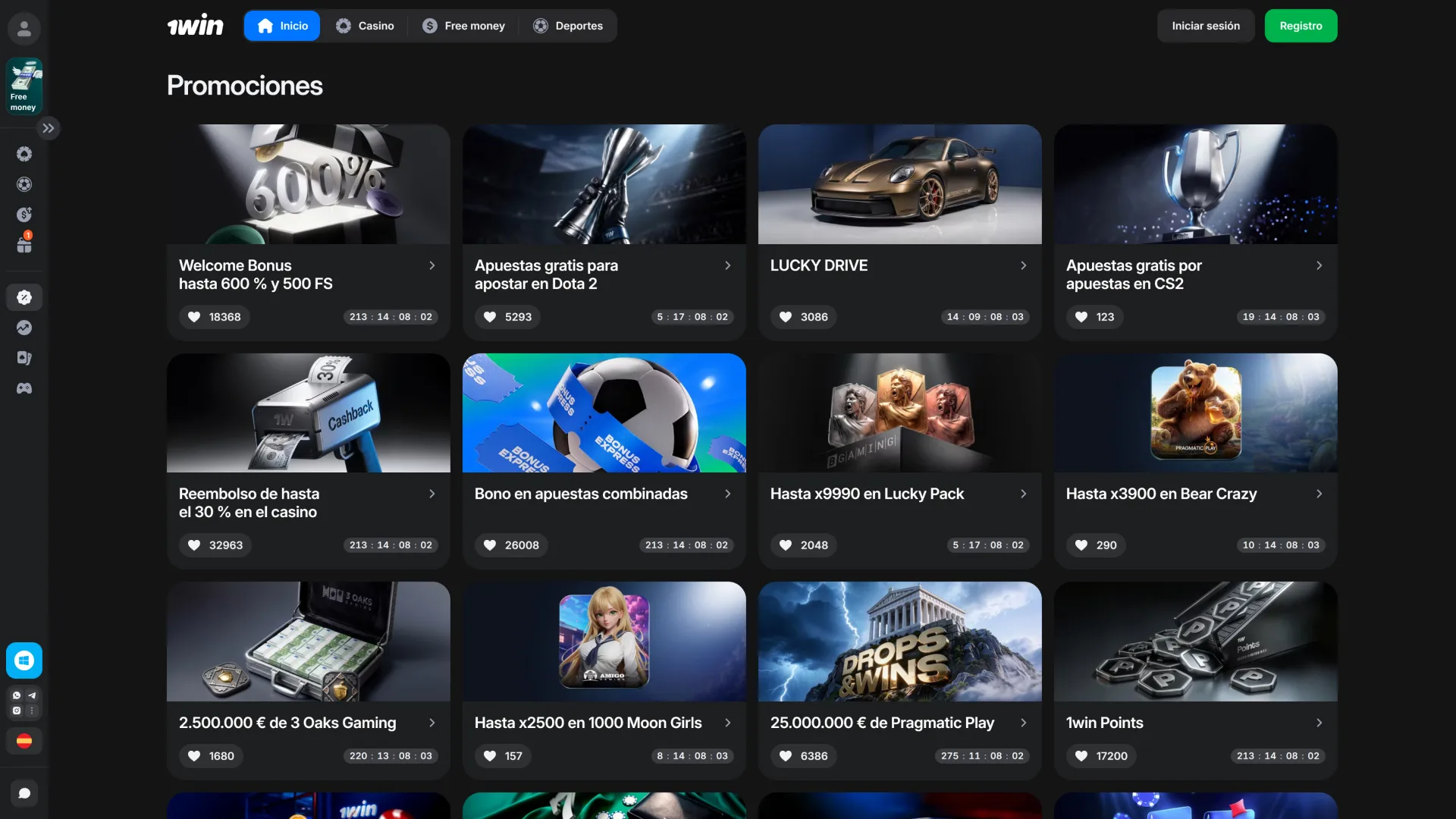This screenshot has width=1456, height=819.
Task: Click the Promociones heading
Action: (x=245, y=86)
